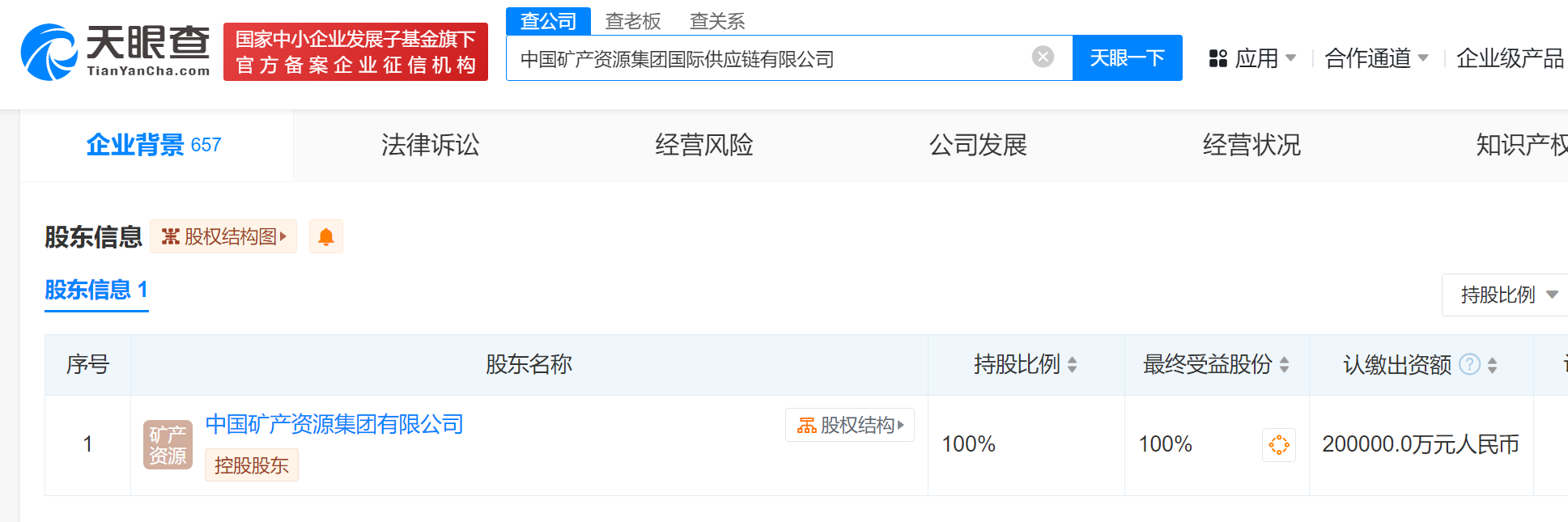
Task: Expand 股权结构 button in shareholder row
Action: tap(850, 425)
